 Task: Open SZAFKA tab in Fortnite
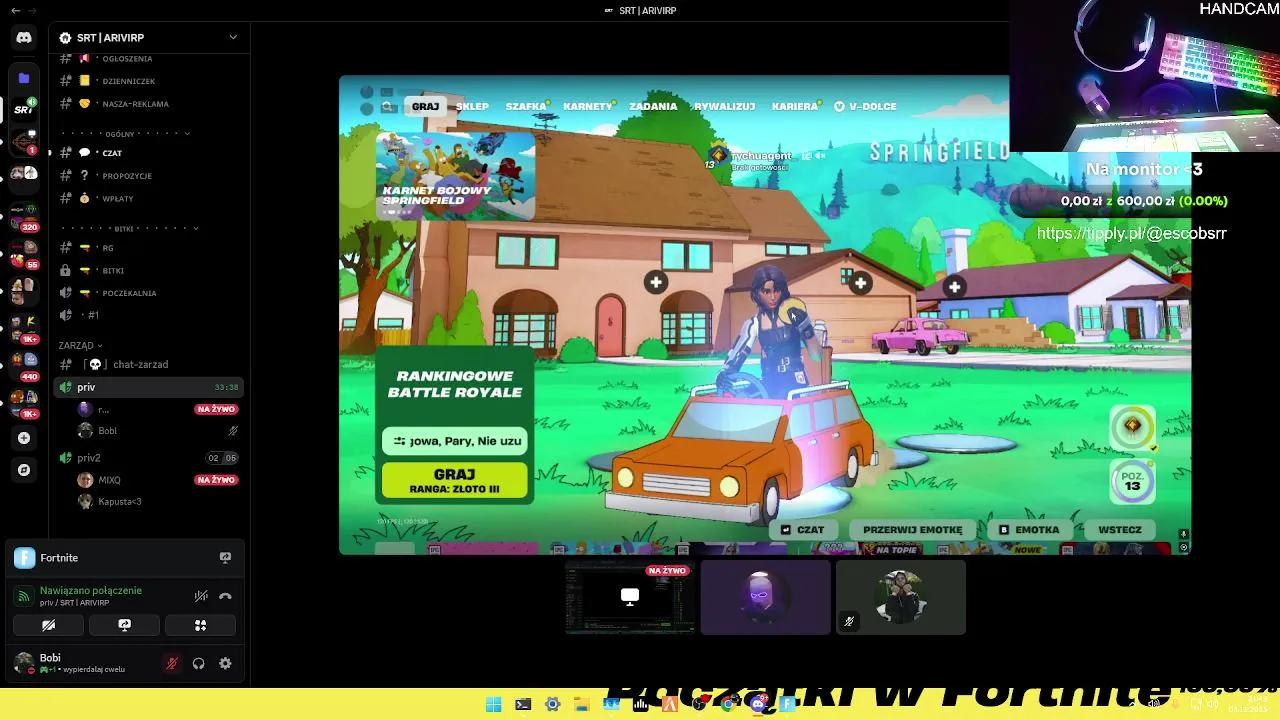coord(526,106)
